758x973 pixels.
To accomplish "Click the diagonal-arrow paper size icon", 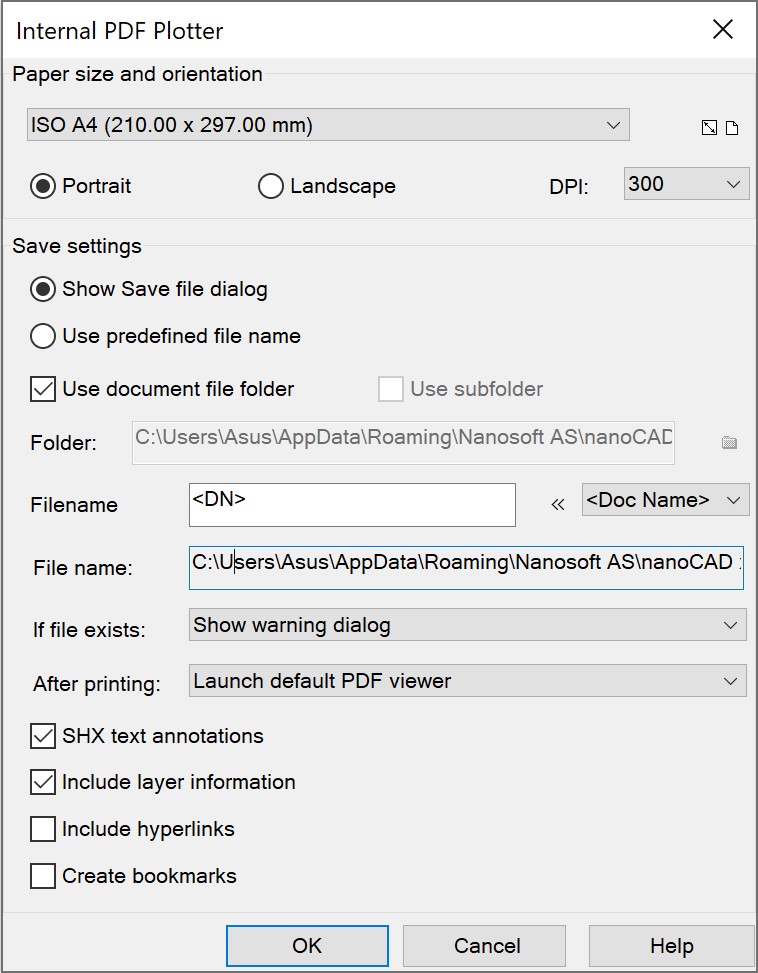I will click(709, 128).
